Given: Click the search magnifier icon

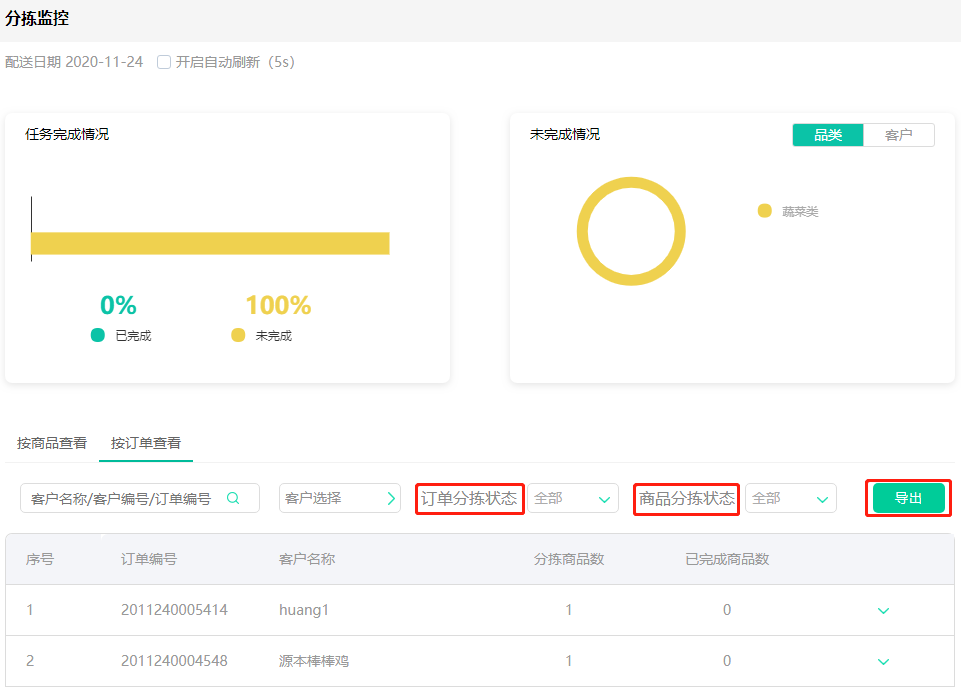Looking at the screenshot, I should pyautogui.click(x=233, y=498).
